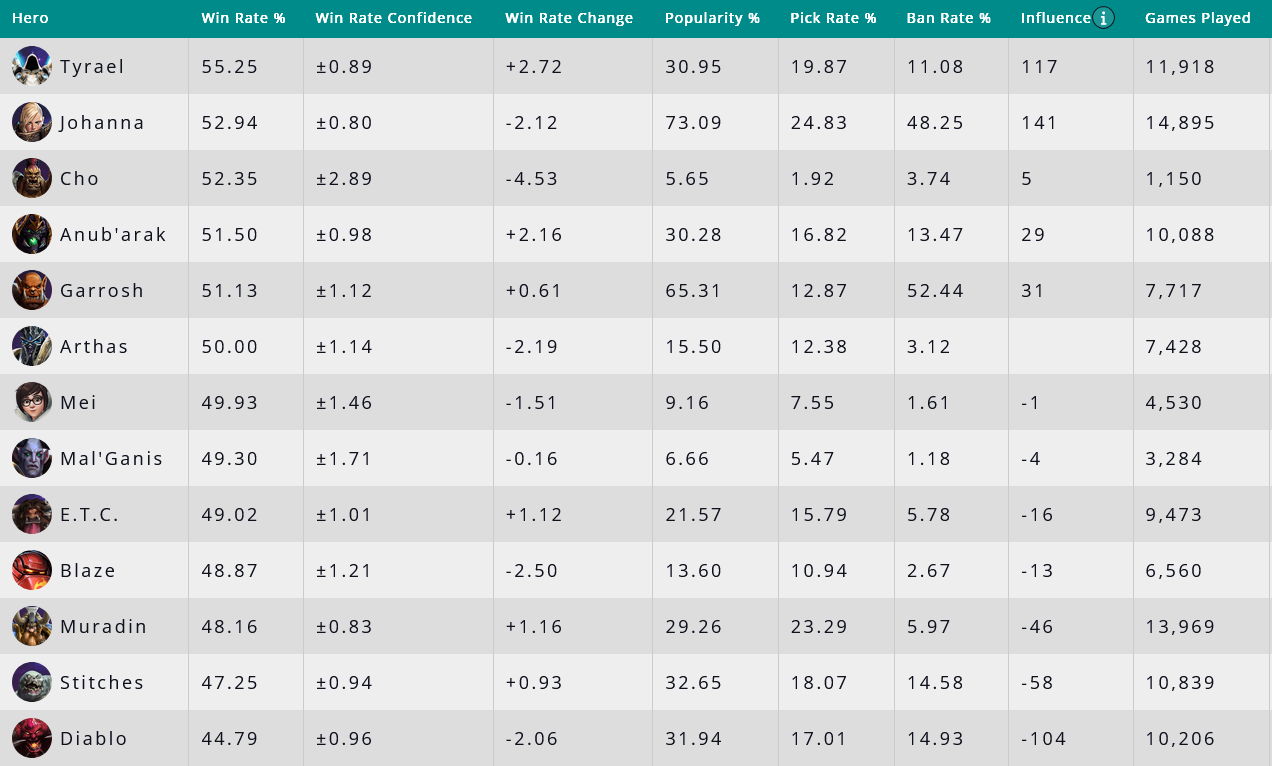Click Mei's hero portrait icon
The height and width of the screenshot is (766, 1272).
click(x=32, y=402)
